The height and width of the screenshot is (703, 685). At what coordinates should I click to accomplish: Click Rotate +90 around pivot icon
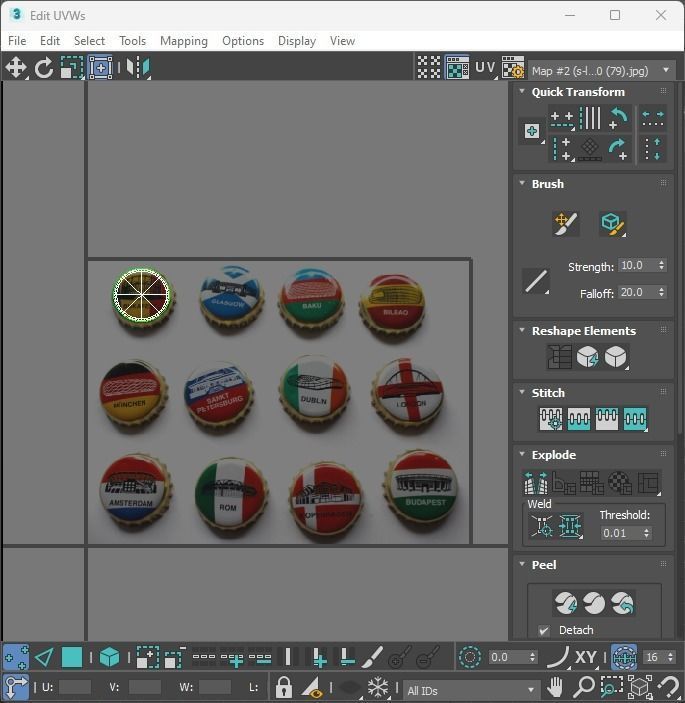click(x=619, y=149)
